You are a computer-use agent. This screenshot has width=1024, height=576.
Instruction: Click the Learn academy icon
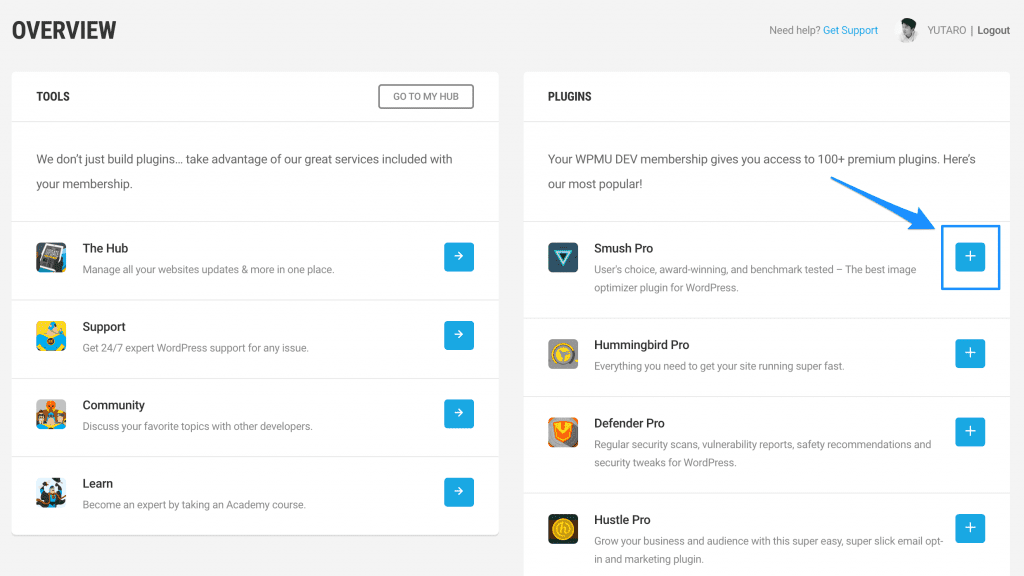coord(51,492)
